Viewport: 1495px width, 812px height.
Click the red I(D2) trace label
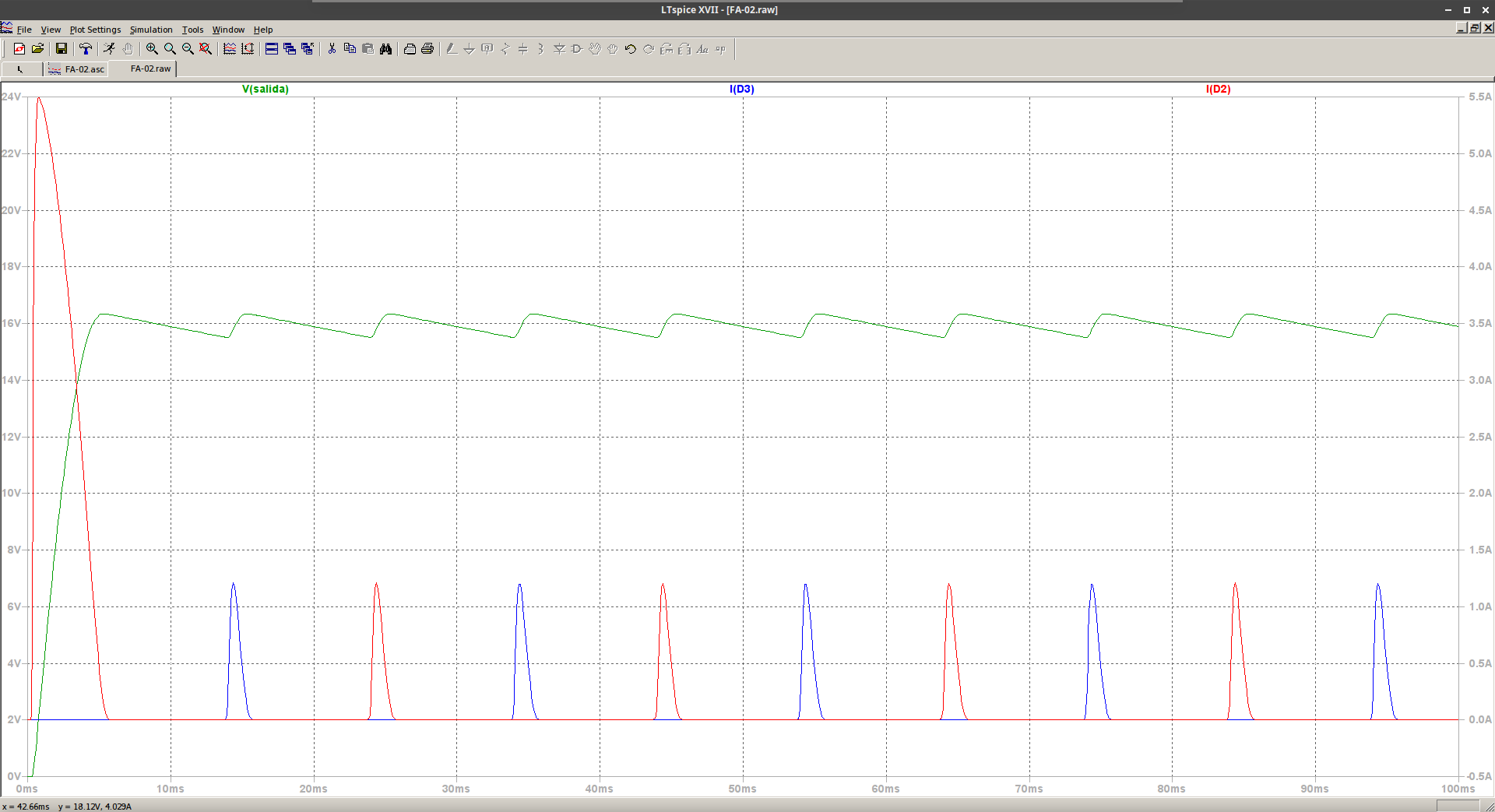point(1218,89)
